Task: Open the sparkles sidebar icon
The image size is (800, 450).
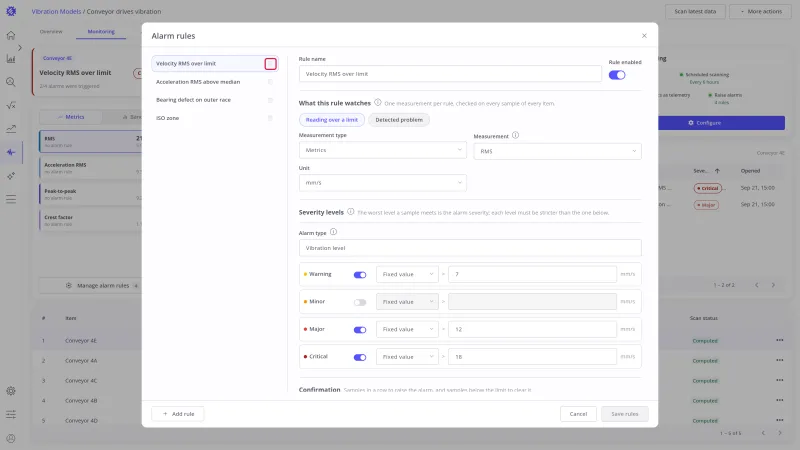Action: pos(11,176)
